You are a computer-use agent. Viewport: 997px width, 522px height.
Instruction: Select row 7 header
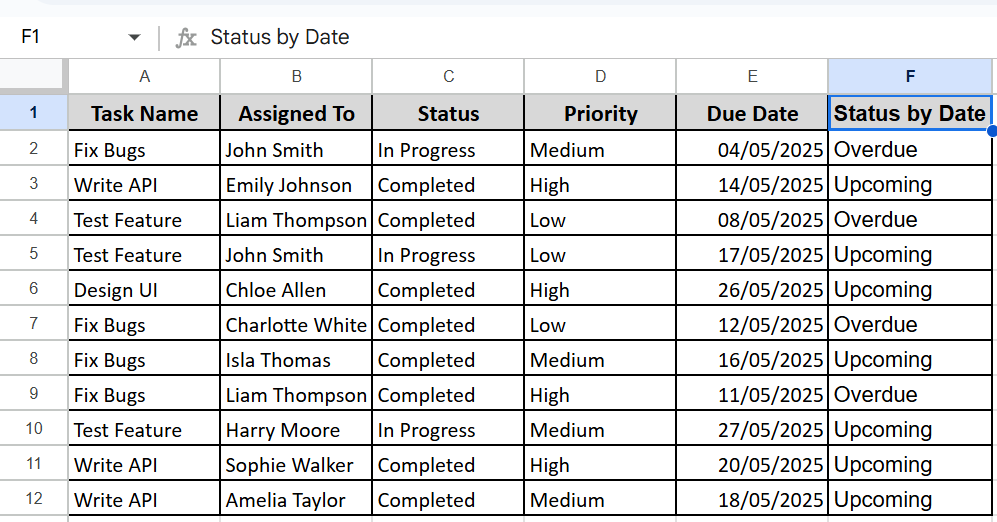click(x=33, y=323)
